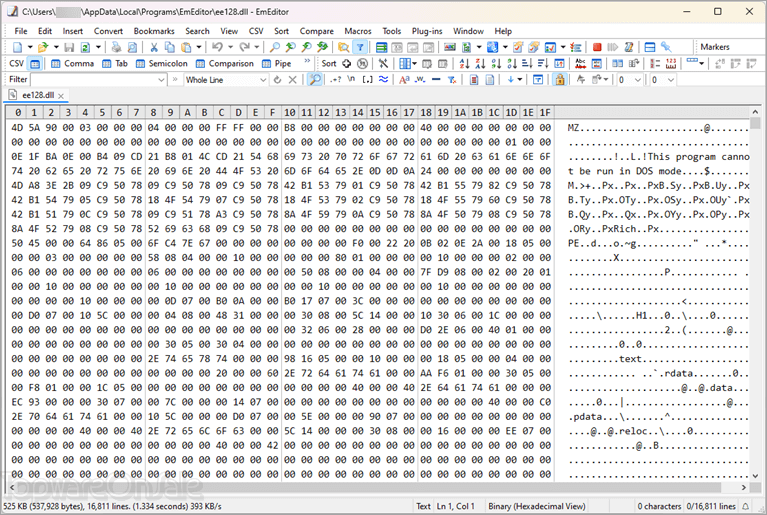767x515 pixels.
Task: Toggle Use Escape Sequence option
Action: [x=351, y=80]
